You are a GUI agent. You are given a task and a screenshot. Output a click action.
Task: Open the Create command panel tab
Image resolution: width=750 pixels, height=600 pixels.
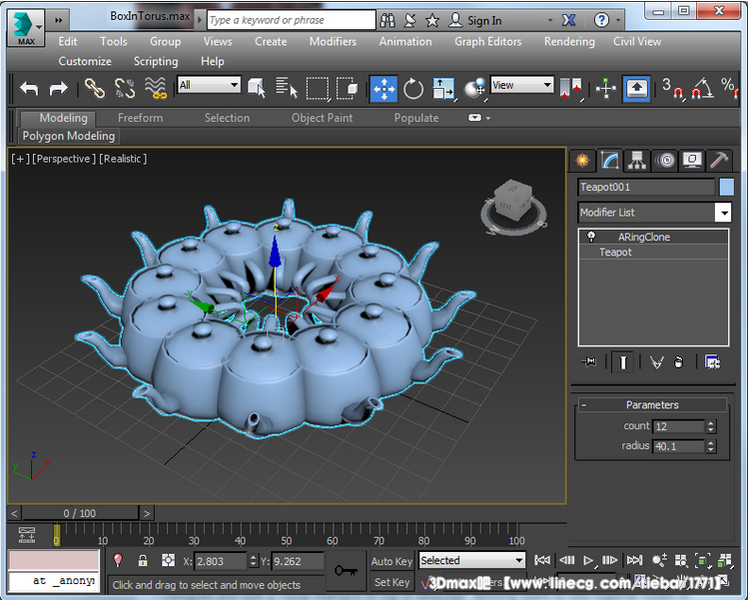583,160
